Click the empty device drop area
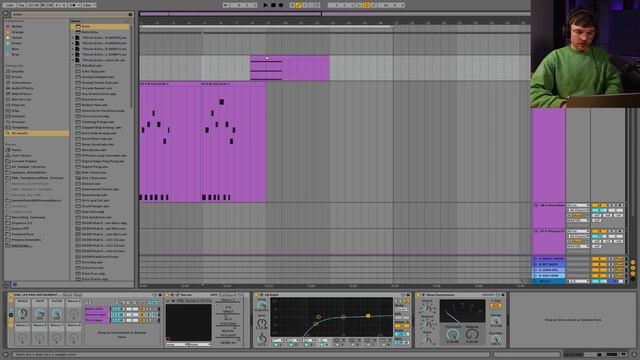The image size is (640, 360). (573, 320)
